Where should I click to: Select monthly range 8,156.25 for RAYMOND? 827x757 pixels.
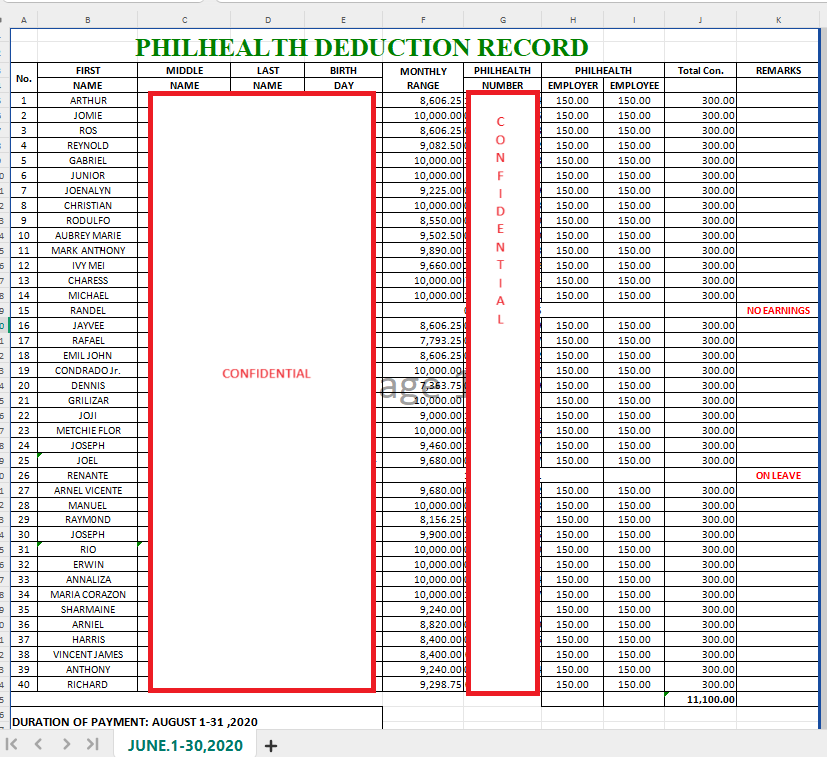423,520
